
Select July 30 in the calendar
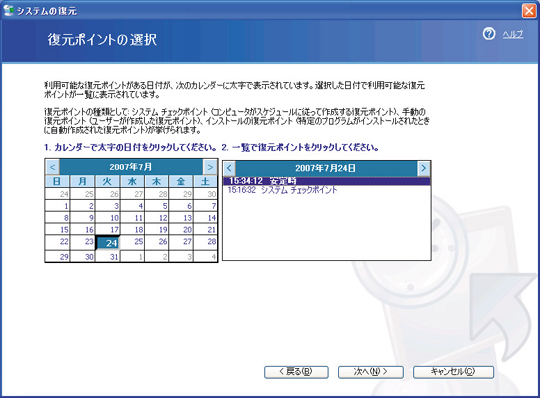coord(83,256)
